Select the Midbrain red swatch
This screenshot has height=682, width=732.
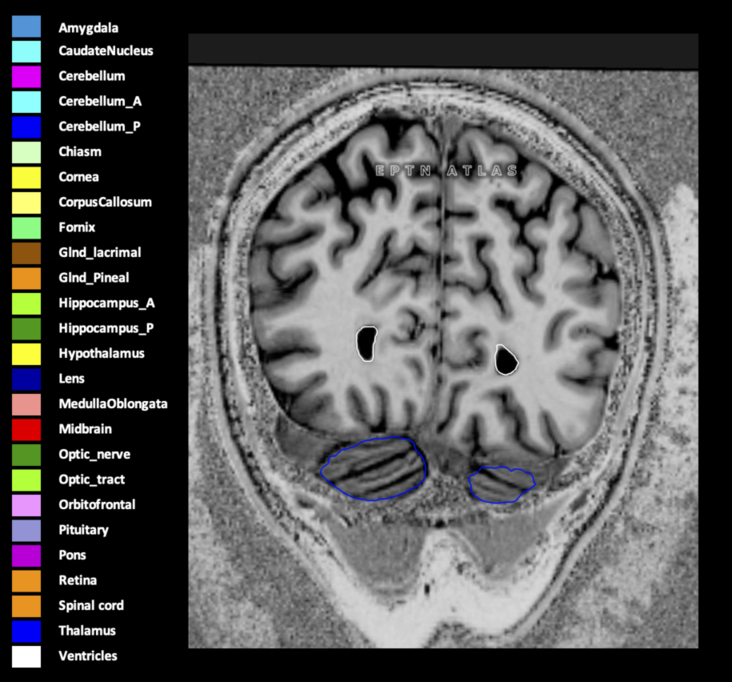26,429
